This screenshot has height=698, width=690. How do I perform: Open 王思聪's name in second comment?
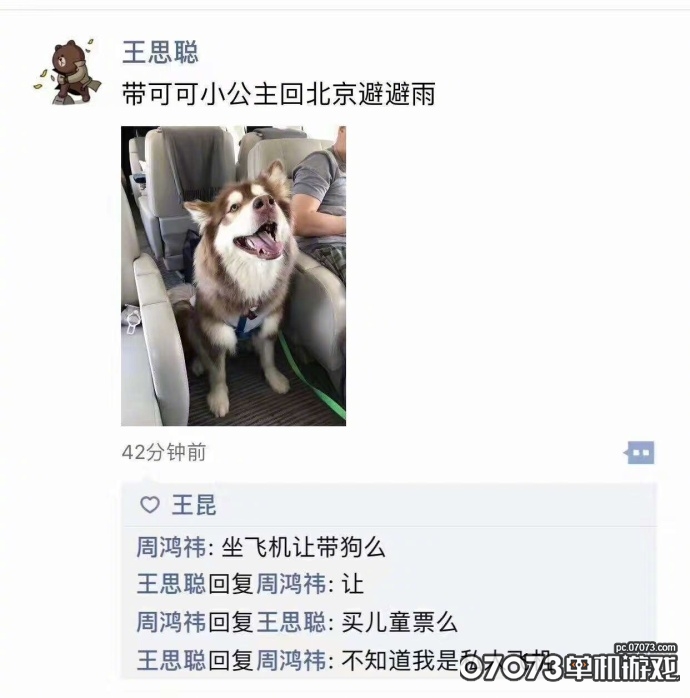click(x=171, y=584)
